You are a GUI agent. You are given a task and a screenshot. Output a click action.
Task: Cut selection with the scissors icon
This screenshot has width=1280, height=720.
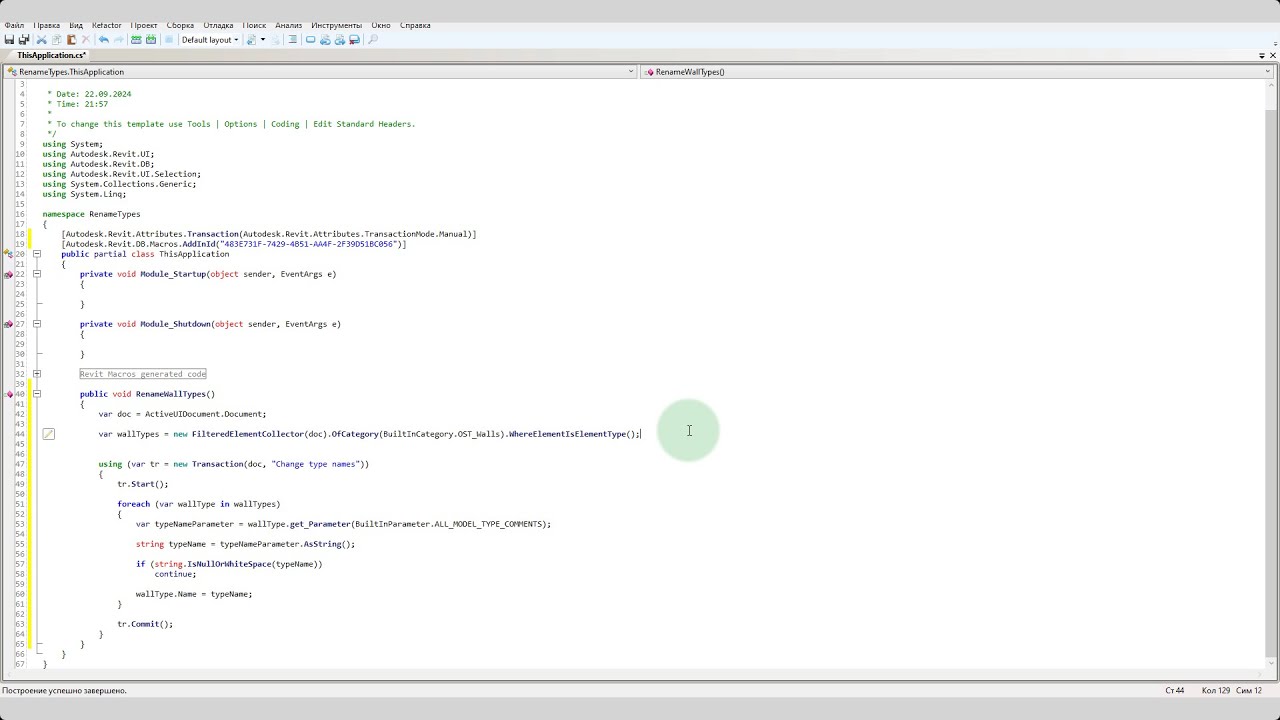point(41,40)
